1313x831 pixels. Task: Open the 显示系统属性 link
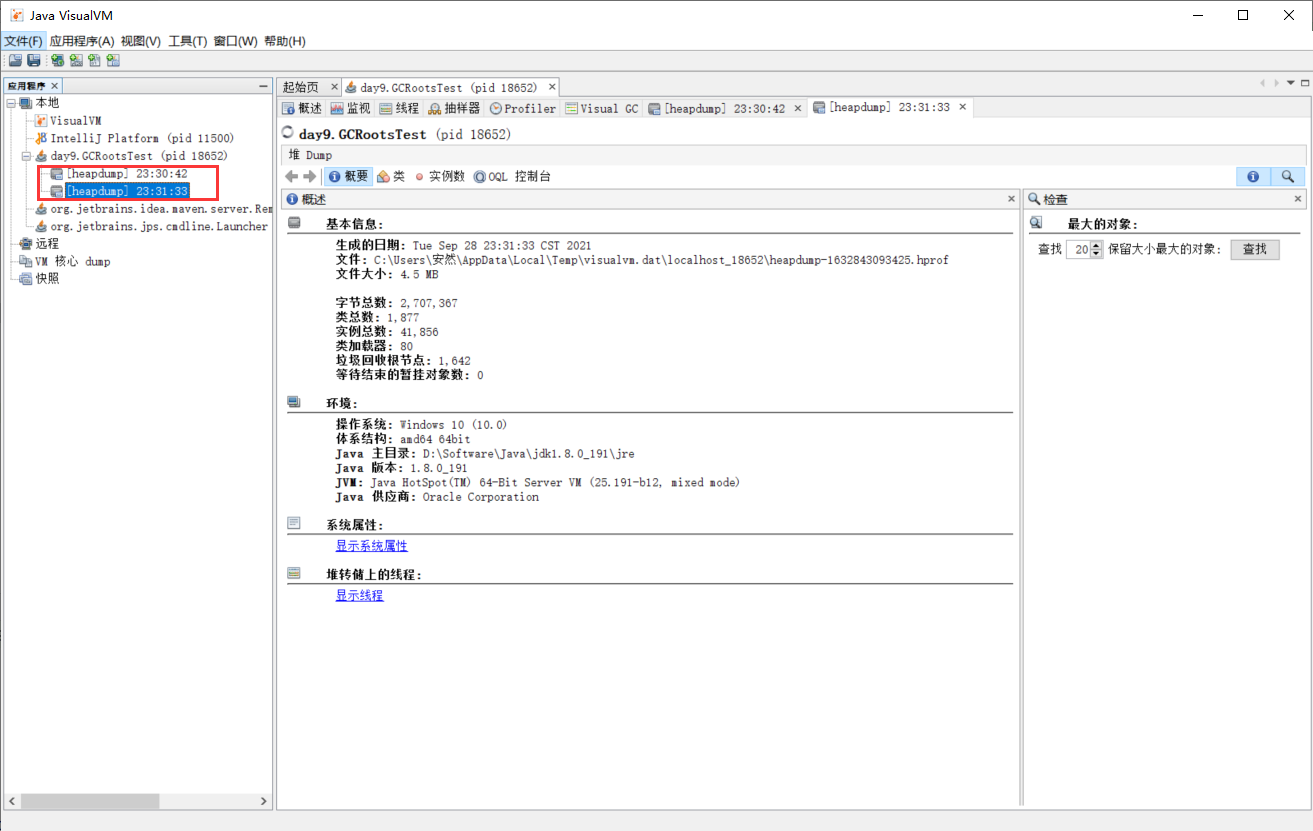pyautogui.click(x=371, y=546)
